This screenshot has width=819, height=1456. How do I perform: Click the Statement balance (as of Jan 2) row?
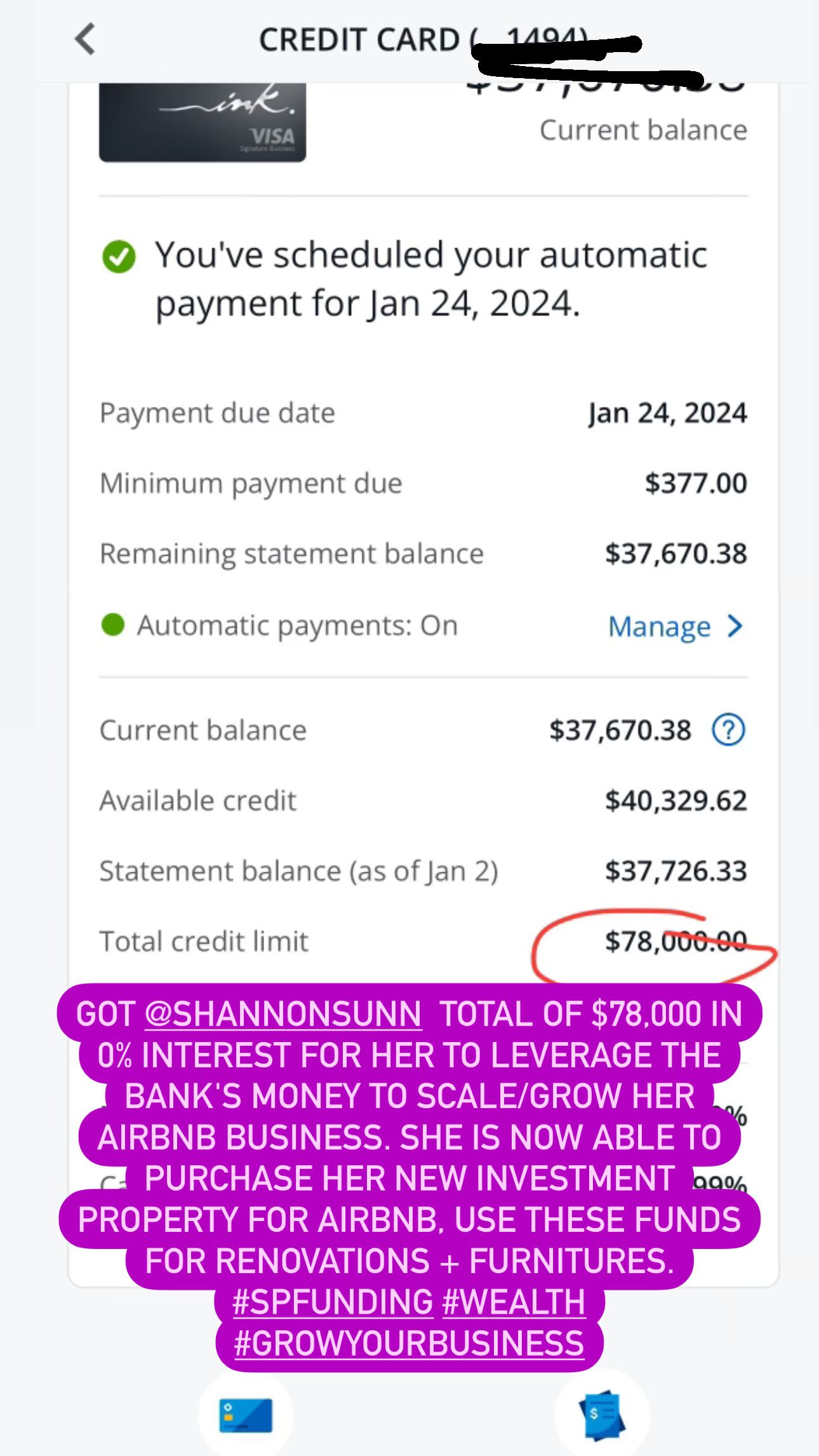click(x=423, y=871)
